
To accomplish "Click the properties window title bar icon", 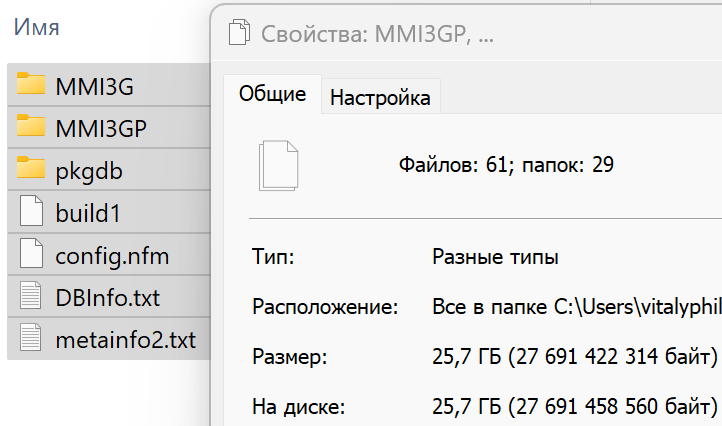I will (x=239, y=32).
